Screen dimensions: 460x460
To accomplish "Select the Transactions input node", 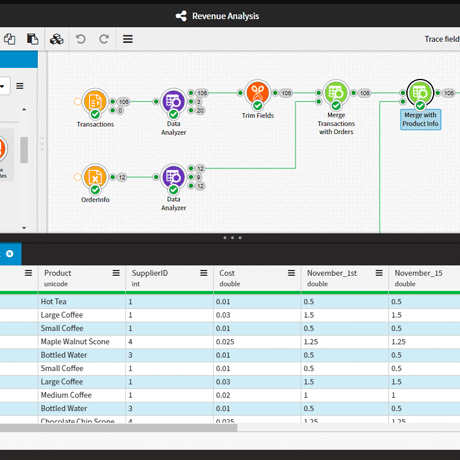I will pyautogui.click(x=95, y=101).
